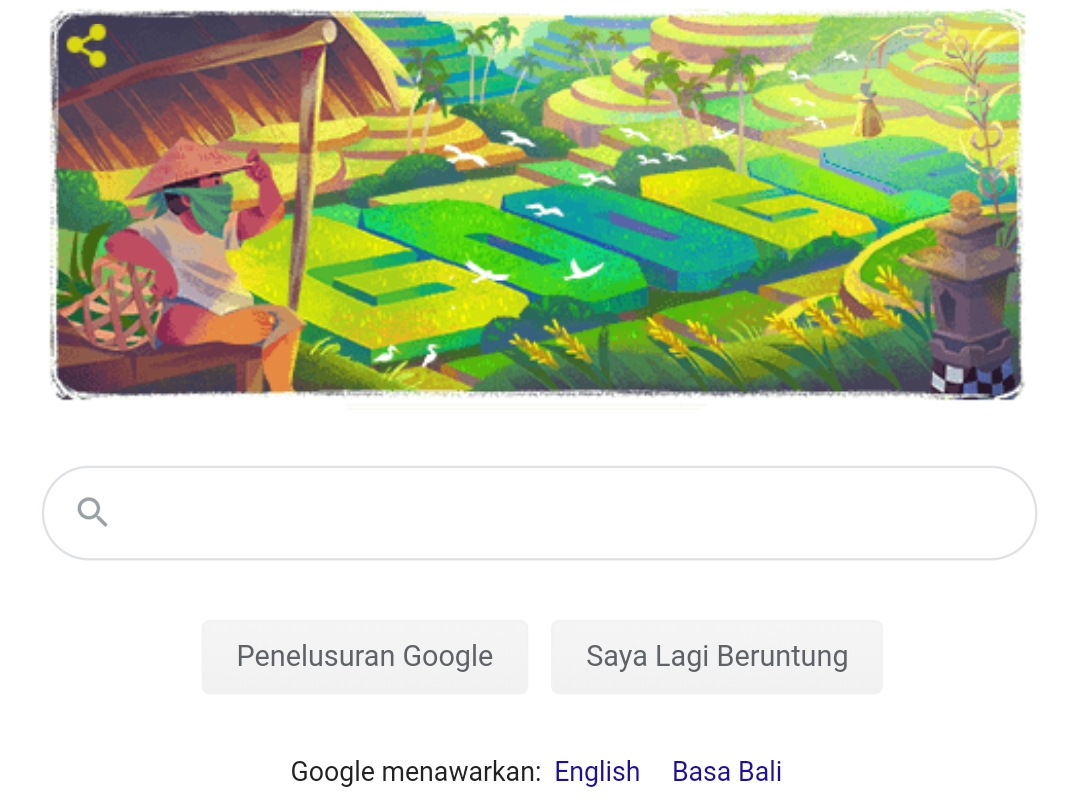Click the scarecrow on the upper terraces

pos(868,110)
